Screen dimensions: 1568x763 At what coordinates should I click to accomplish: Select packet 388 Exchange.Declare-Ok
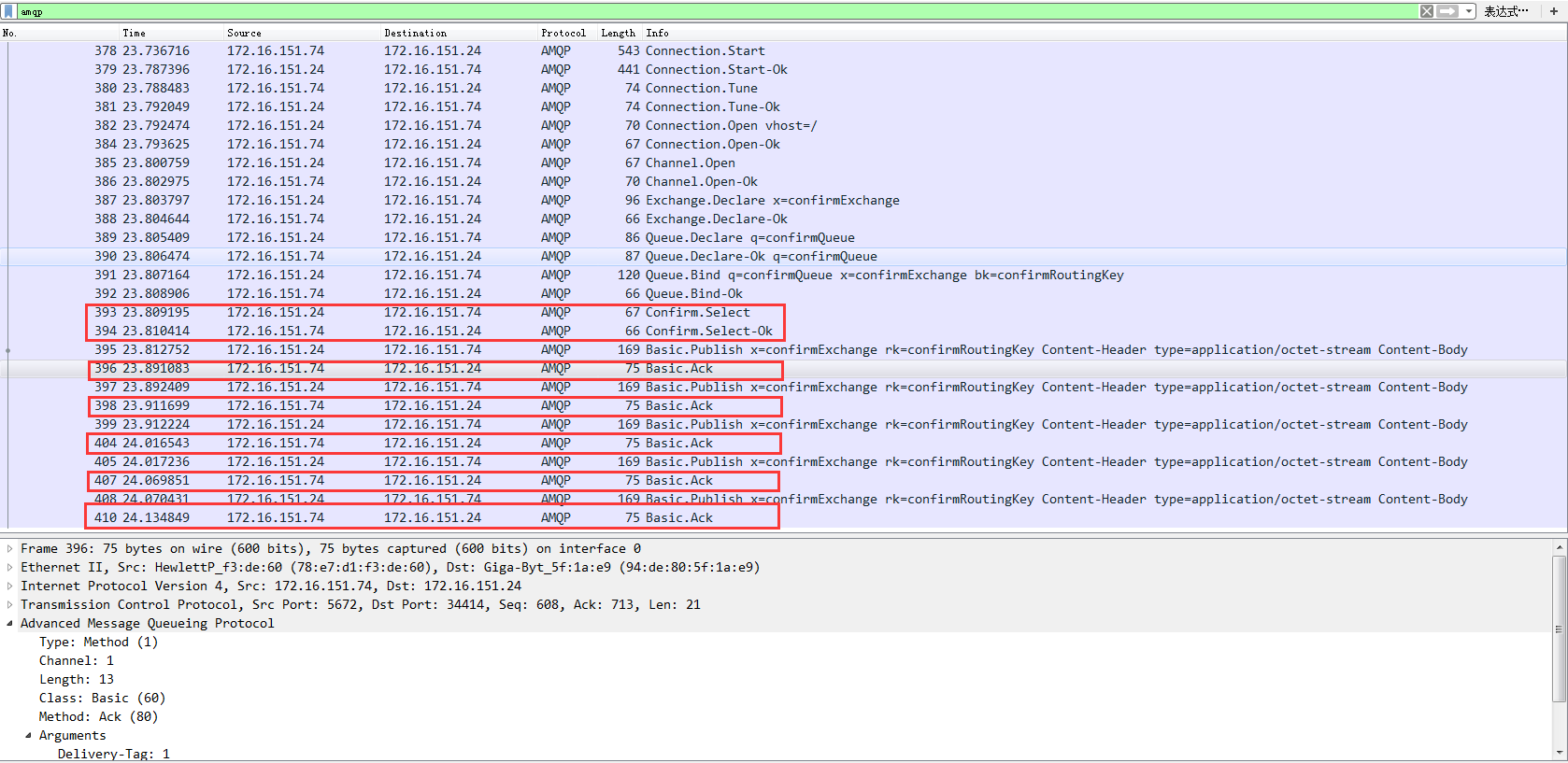coord(783,219)
